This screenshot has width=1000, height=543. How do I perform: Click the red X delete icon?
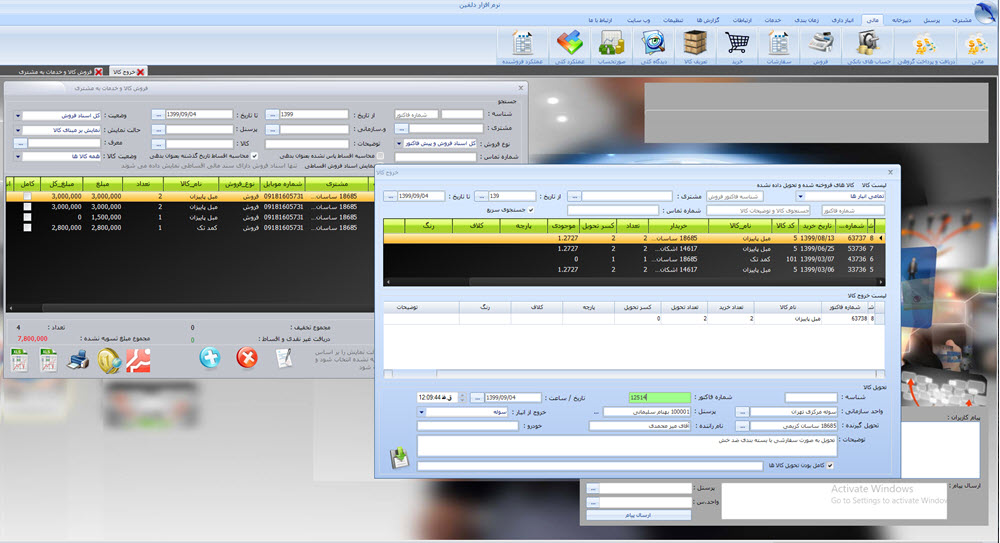247,357
